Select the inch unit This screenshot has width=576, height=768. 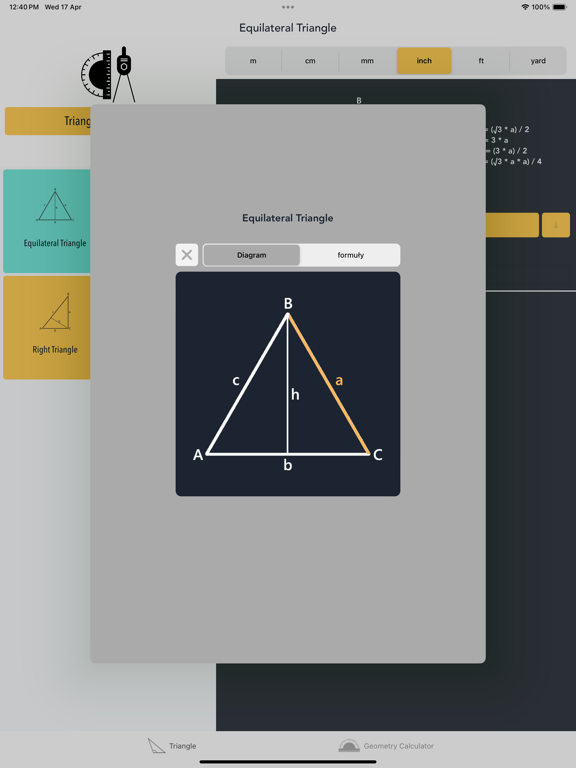pos(424,61)
